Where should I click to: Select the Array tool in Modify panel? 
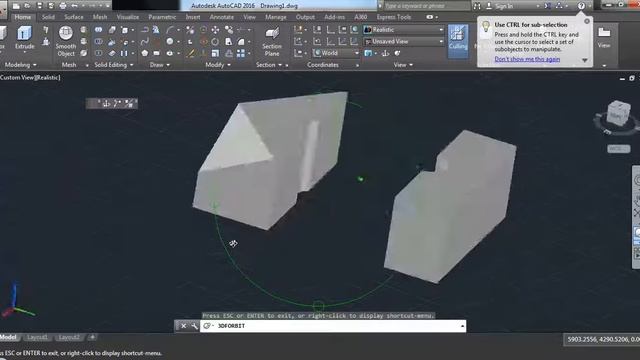[x=241, y=53]
